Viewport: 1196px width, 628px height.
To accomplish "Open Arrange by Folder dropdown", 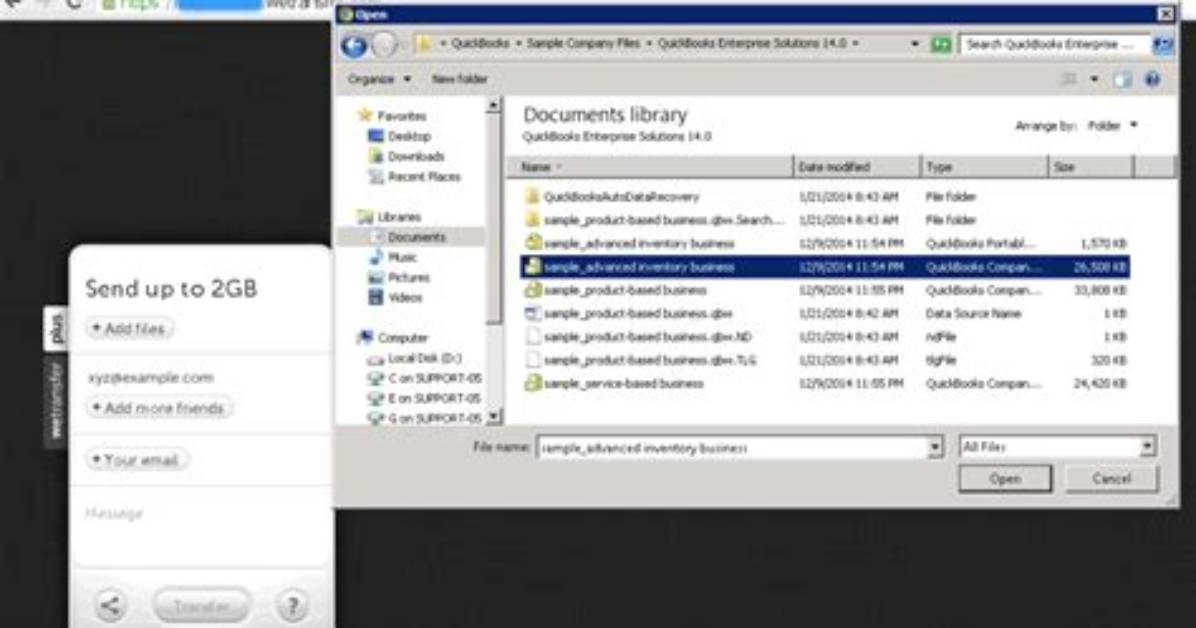I will 1112,126.
